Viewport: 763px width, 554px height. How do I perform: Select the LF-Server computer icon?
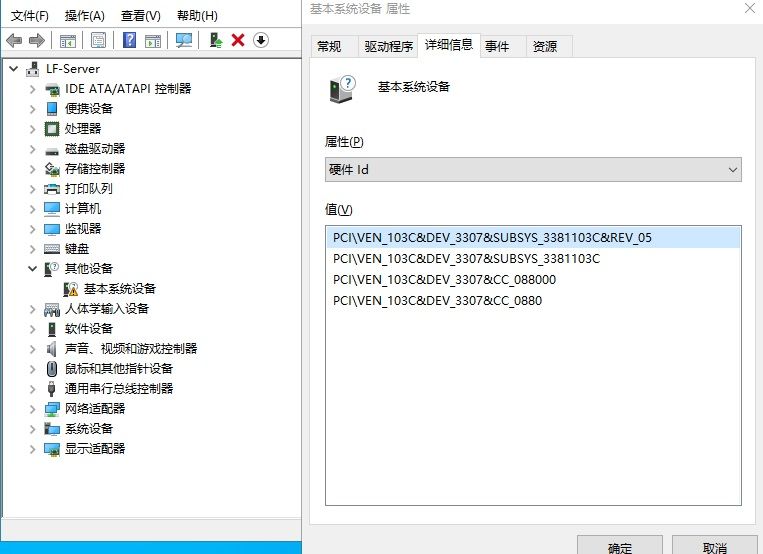(33, 69)
